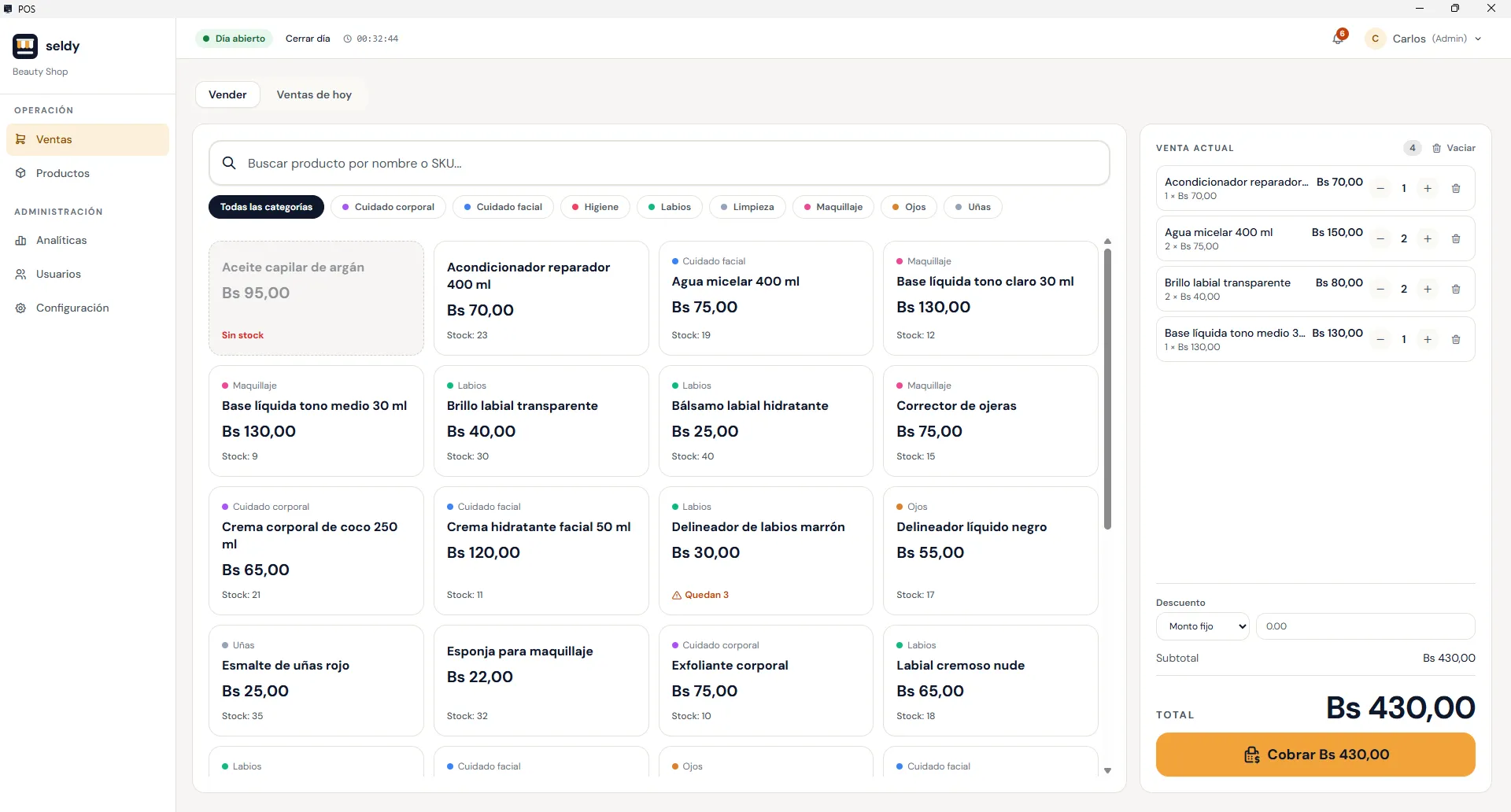Open the notifications bell icon
This screenshot has width=1511, height=812.
click(x=1338, y=38)
